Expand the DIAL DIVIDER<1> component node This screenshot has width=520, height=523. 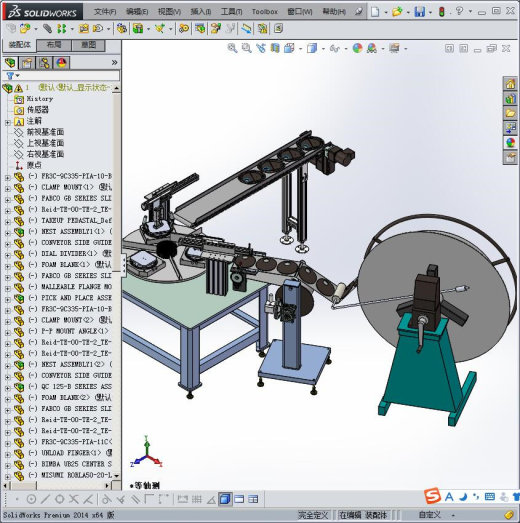coord(8,255)
